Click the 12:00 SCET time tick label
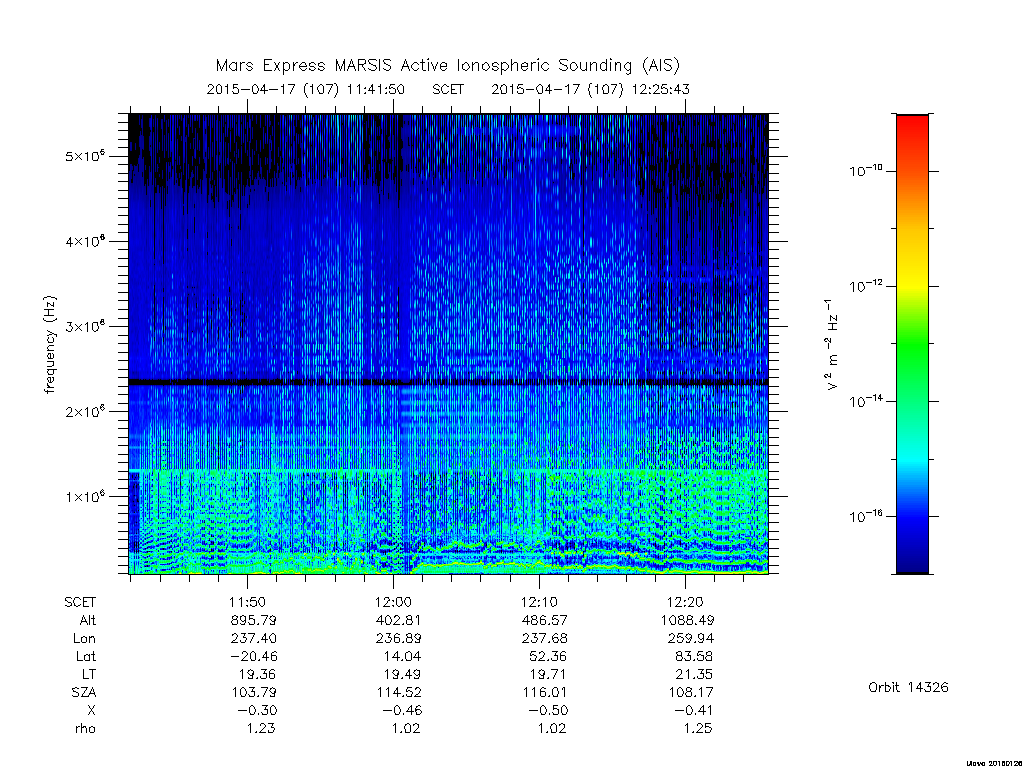Screen dimensions: 1024x768 393,602
